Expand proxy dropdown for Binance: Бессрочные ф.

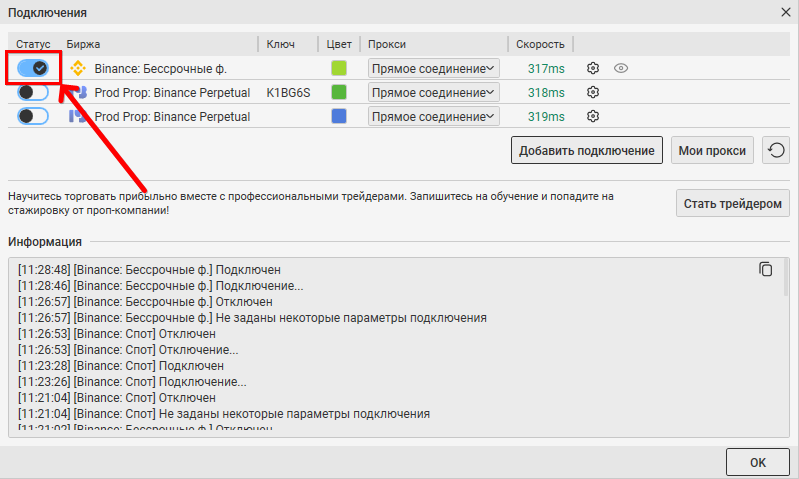(433, 68)
